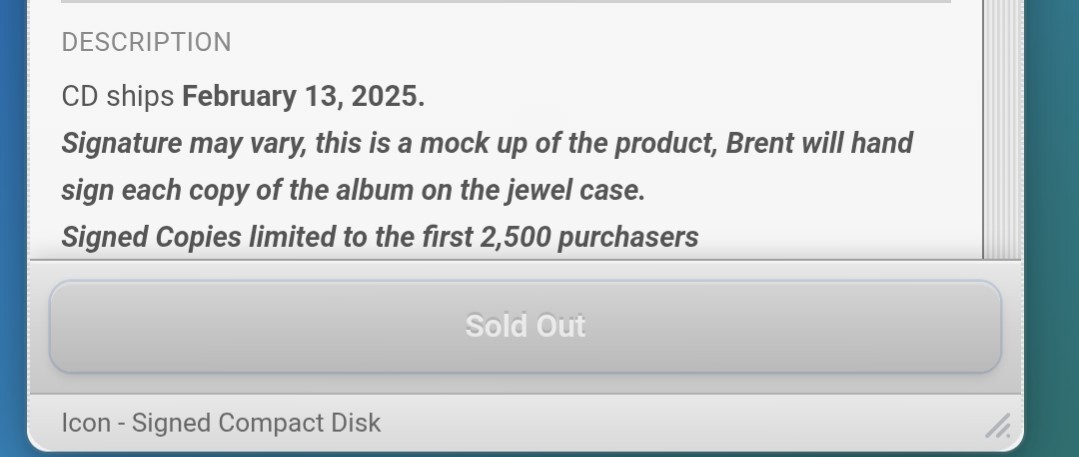The image size is (1079, 457).
Task: Click the teal desktop background right of the window
Action: point(1052,200)
